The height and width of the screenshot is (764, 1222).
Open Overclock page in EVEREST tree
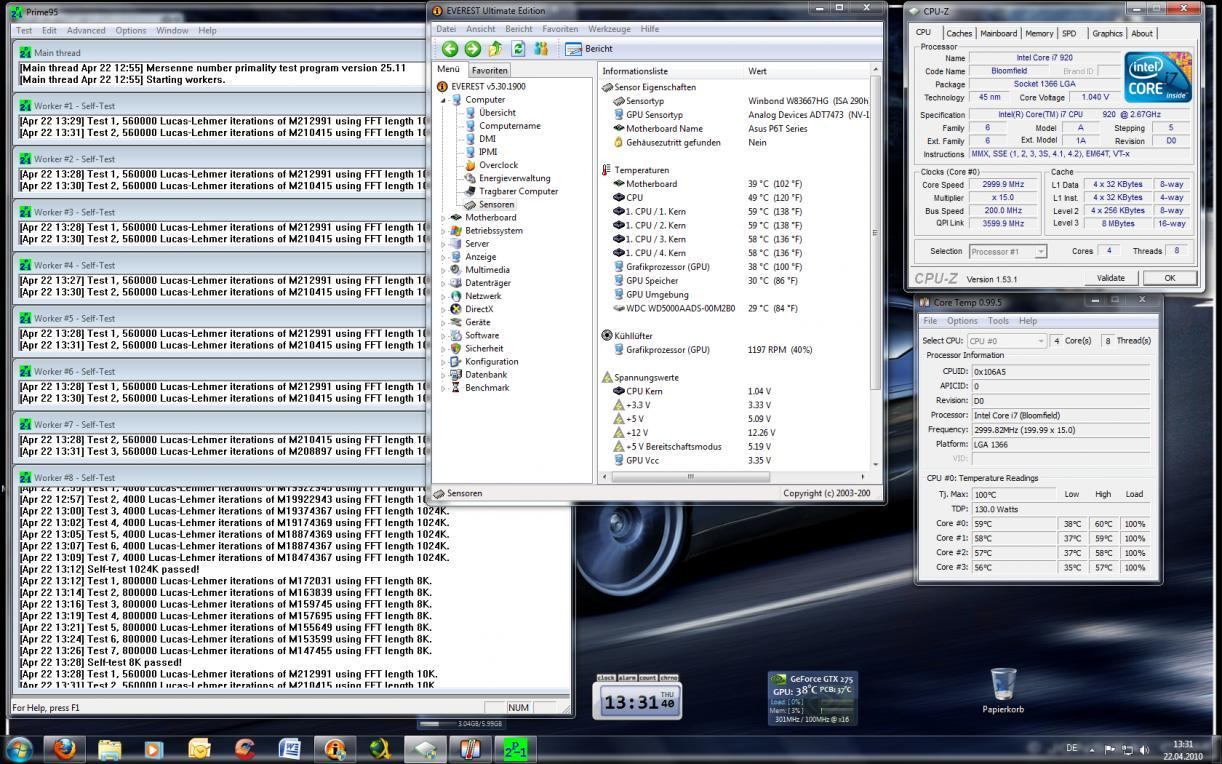click(x=498, y=165)
